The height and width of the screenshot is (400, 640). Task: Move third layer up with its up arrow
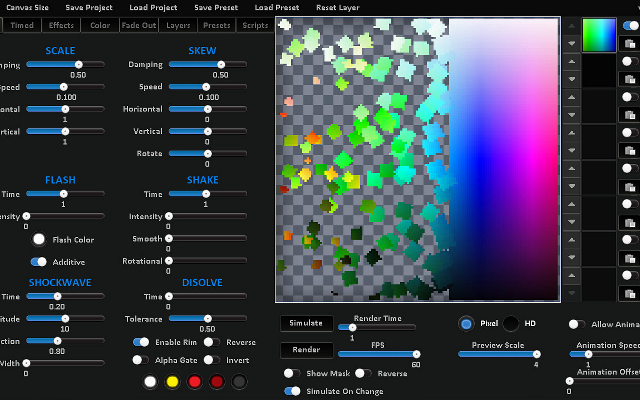(x=571, y=97)
